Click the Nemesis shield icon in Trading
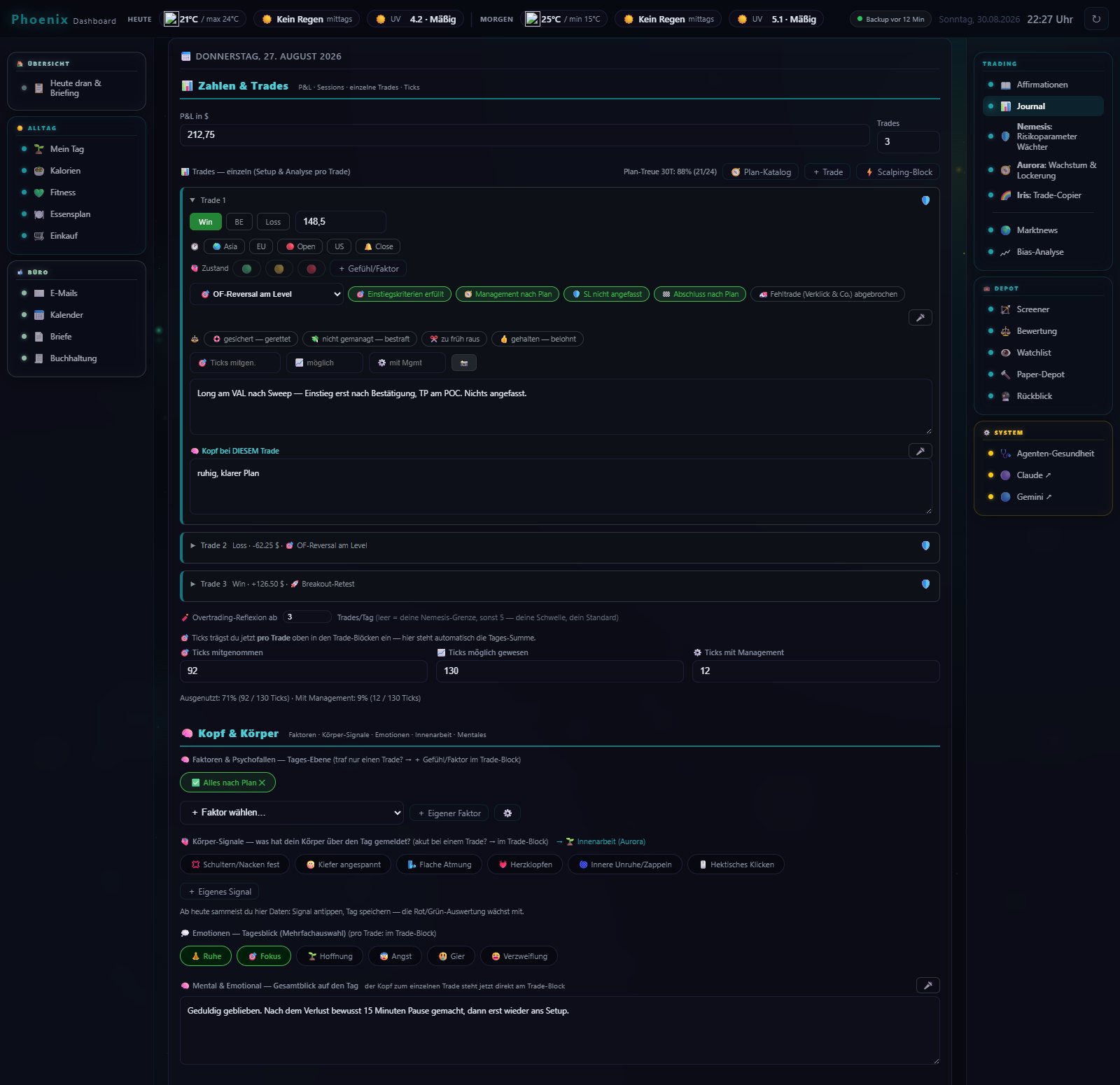 1006,136
